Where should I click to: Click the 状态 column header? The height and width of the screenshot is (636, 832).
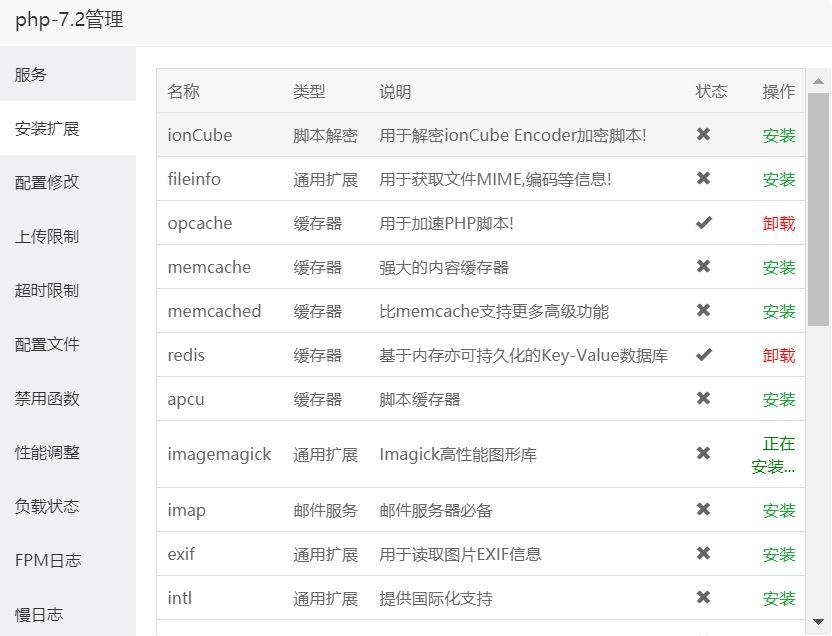click(711, 91)
